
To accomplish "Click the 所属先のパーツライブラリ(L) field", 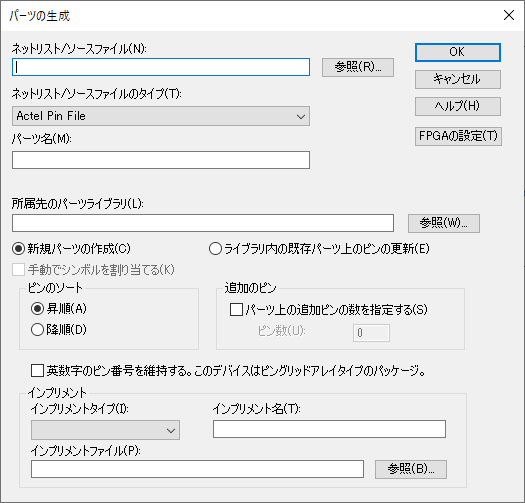I will 203,223.
